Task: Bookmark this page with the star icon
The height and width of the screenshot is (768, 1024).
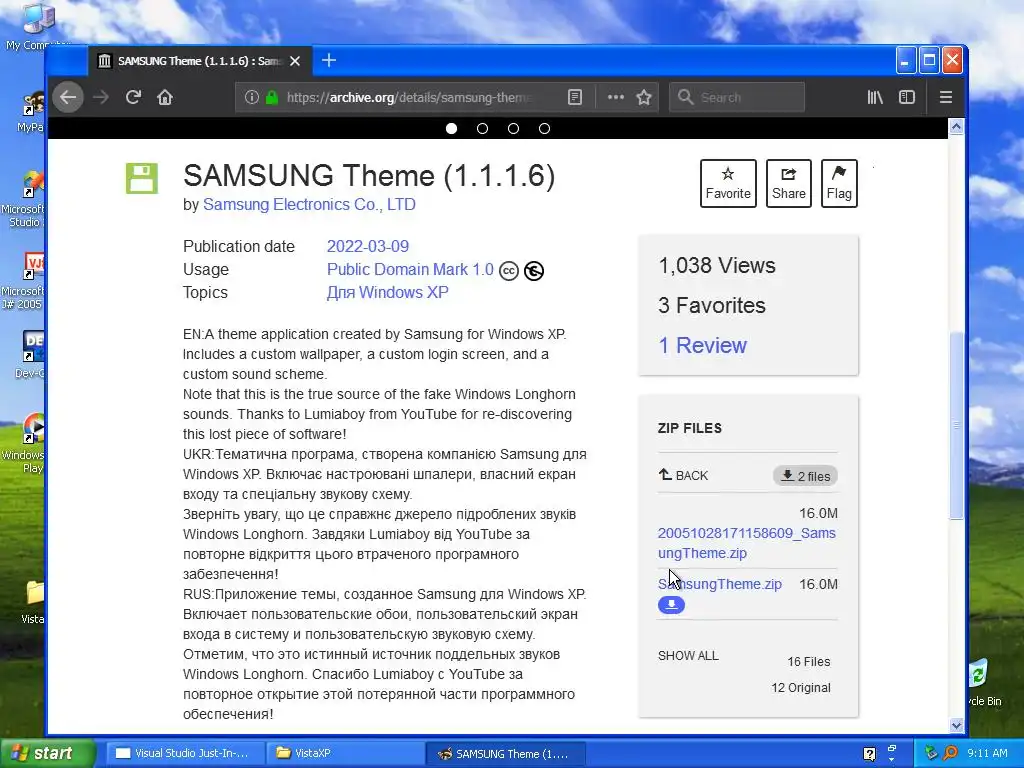Action: point(644,97)
